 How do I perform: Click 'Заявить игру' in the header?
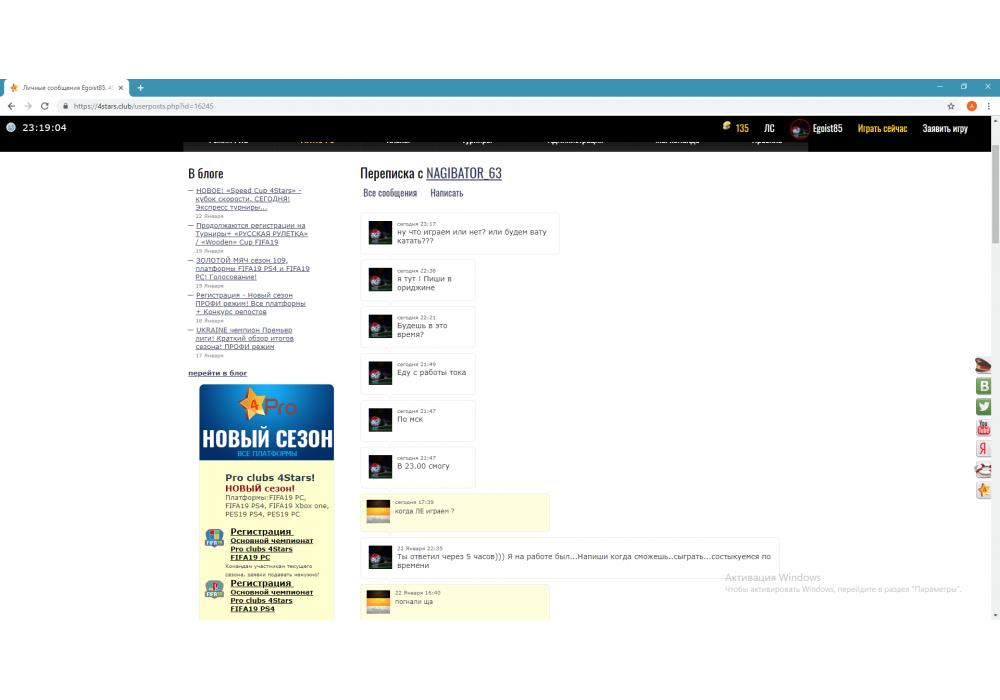point(945,128)
